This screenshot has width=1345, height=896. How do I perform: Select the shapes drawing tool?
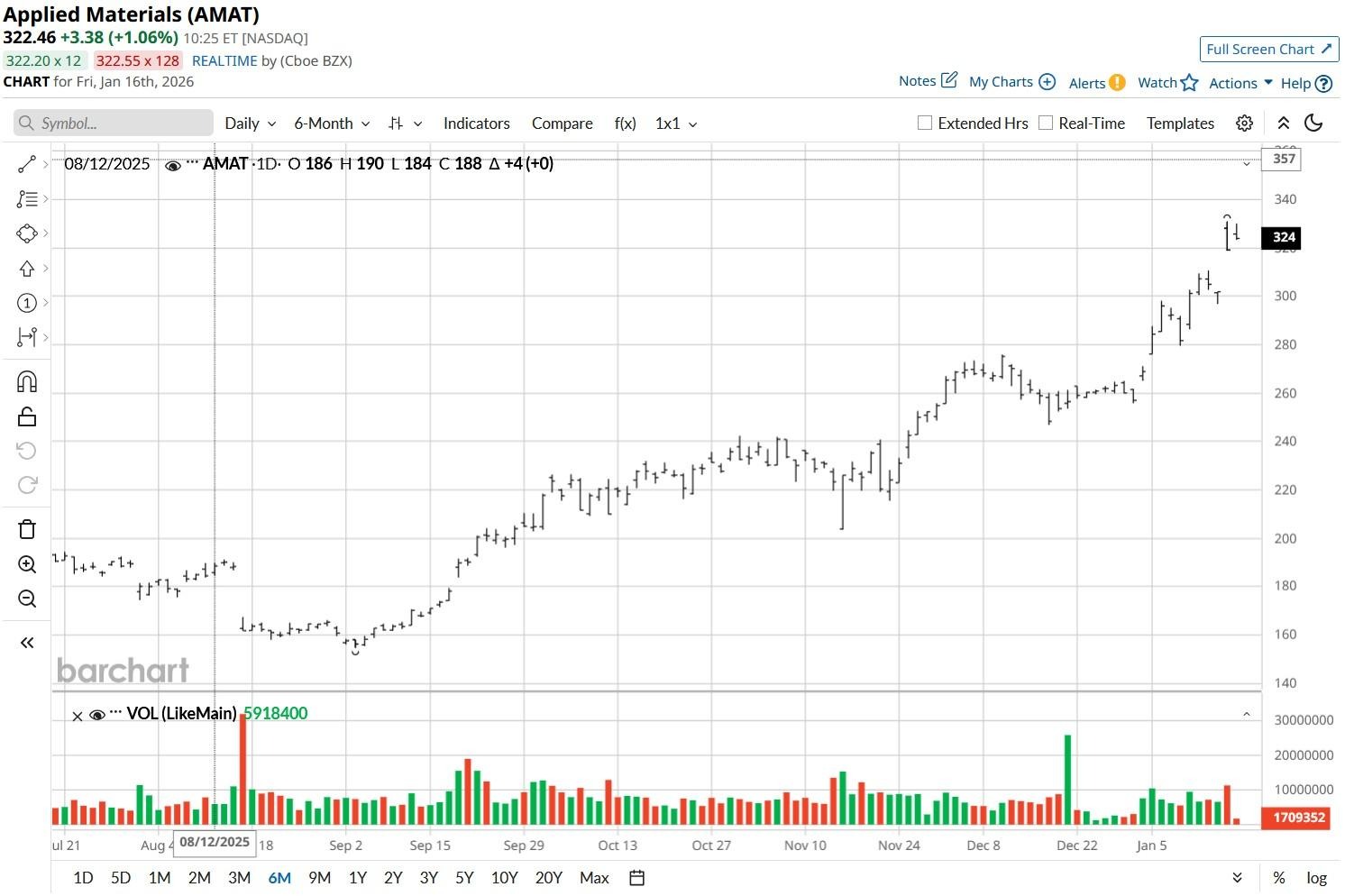26,233
